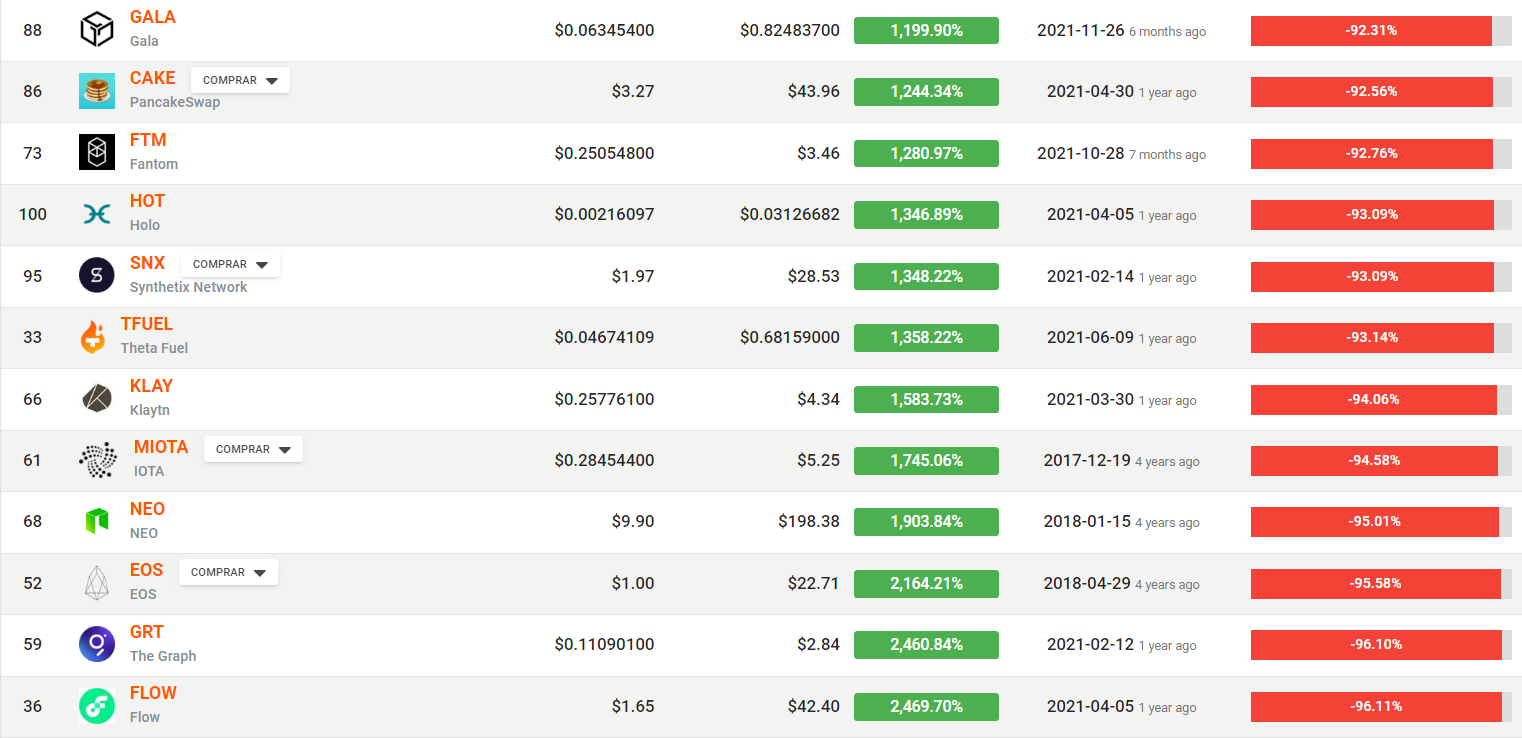Click the Klaytn logo icon
1522x738 pixels.
coord(97,398)
